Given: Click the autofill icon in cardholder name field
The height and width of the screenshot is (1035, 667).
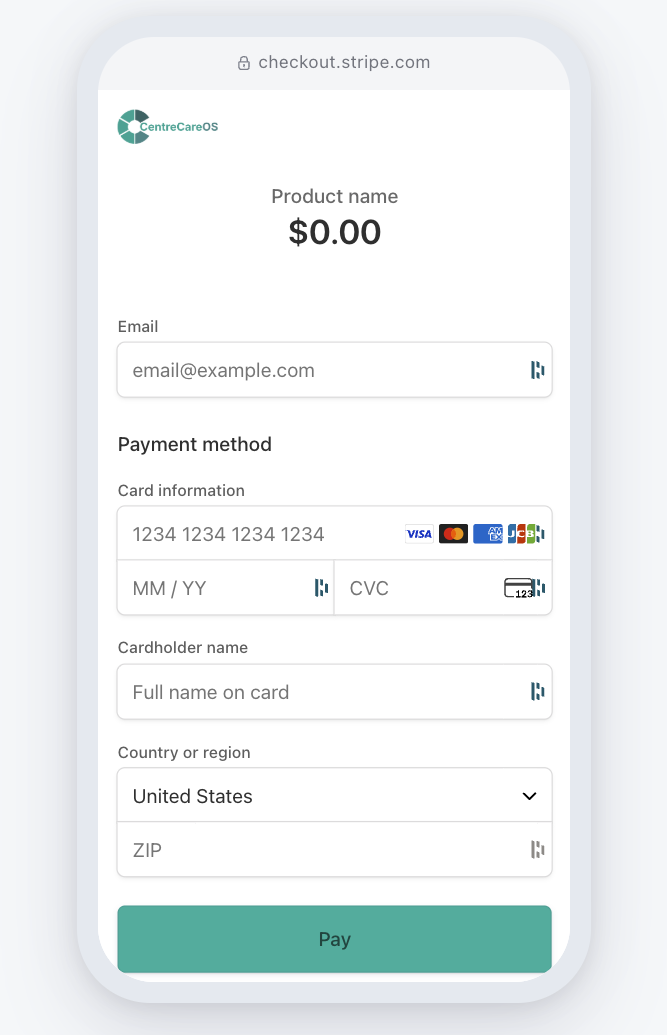Looking at the screenshot, I should [537, 691].
